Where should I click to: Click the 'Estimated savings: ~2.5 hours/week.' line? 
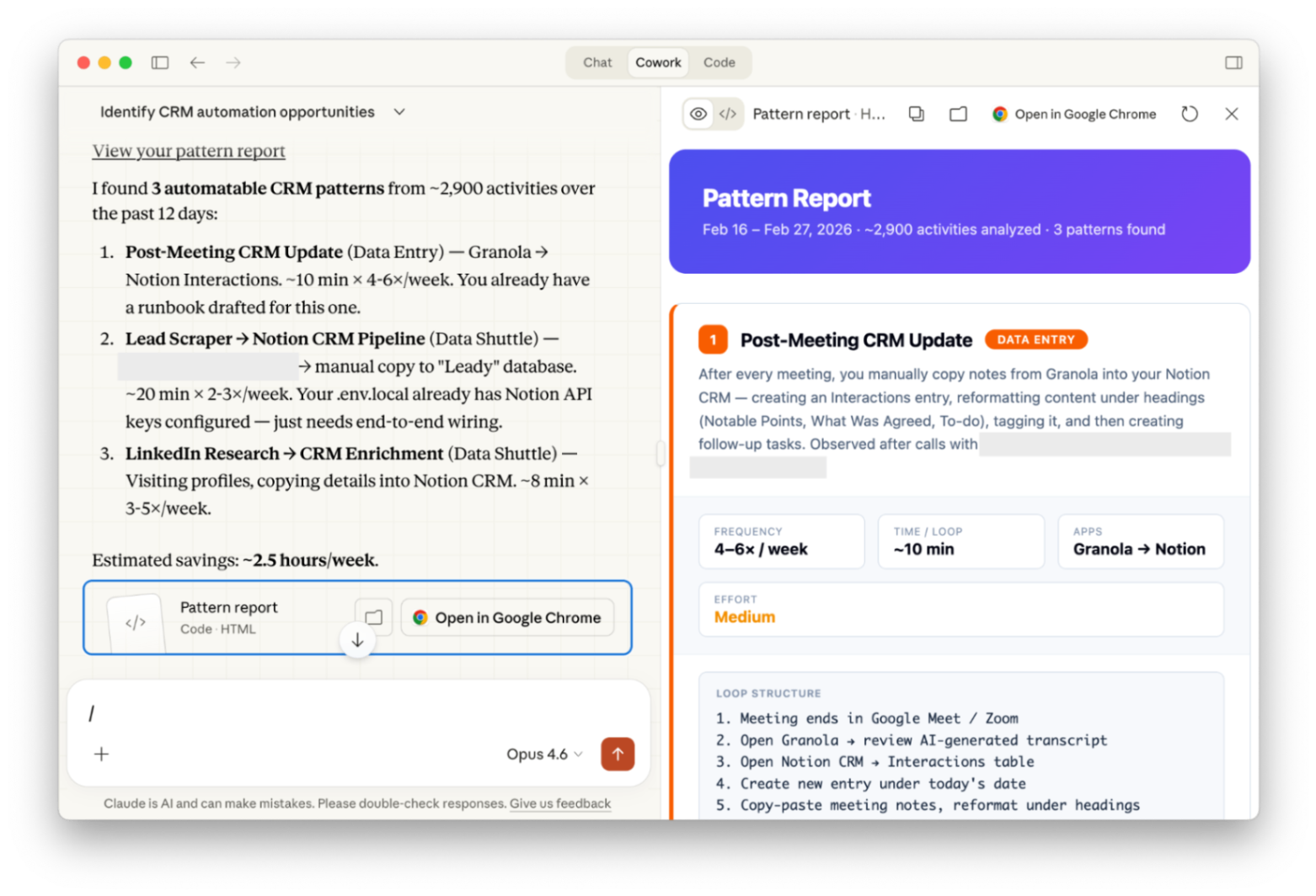tap(235, 560)
